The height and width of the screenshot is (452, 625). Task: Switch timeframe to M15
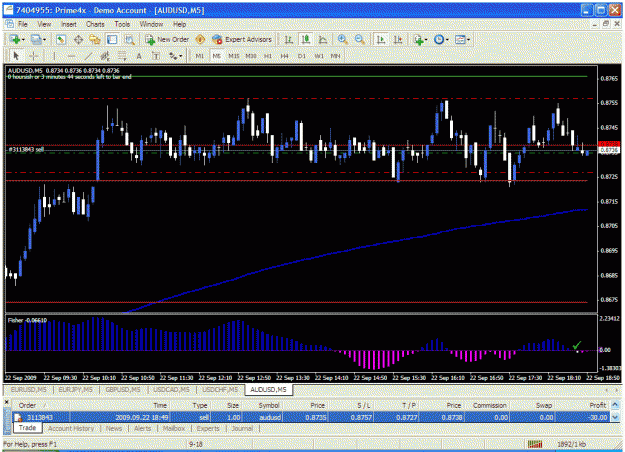point(234,56)
